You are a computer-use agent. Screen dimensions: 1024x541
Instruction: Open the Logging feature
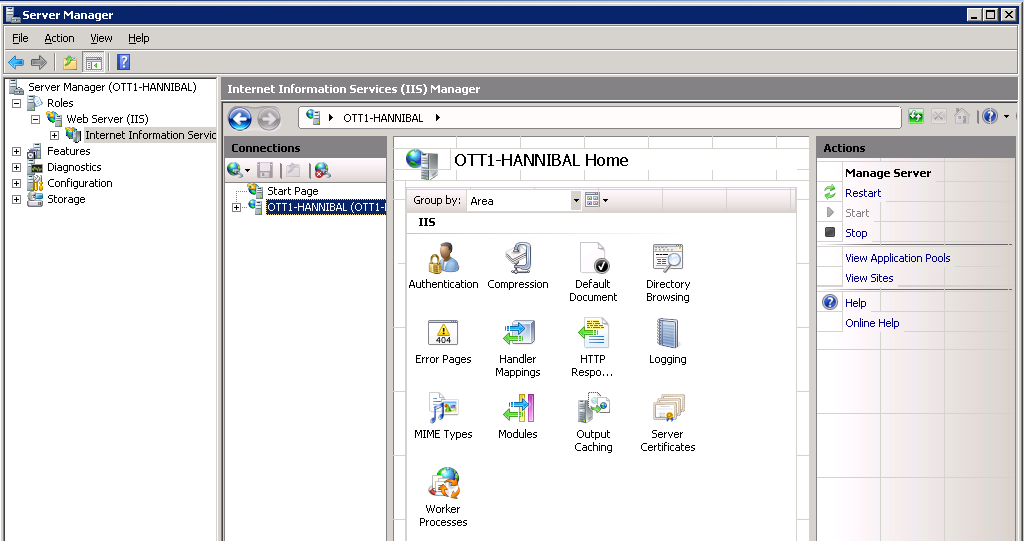point(667,335)
